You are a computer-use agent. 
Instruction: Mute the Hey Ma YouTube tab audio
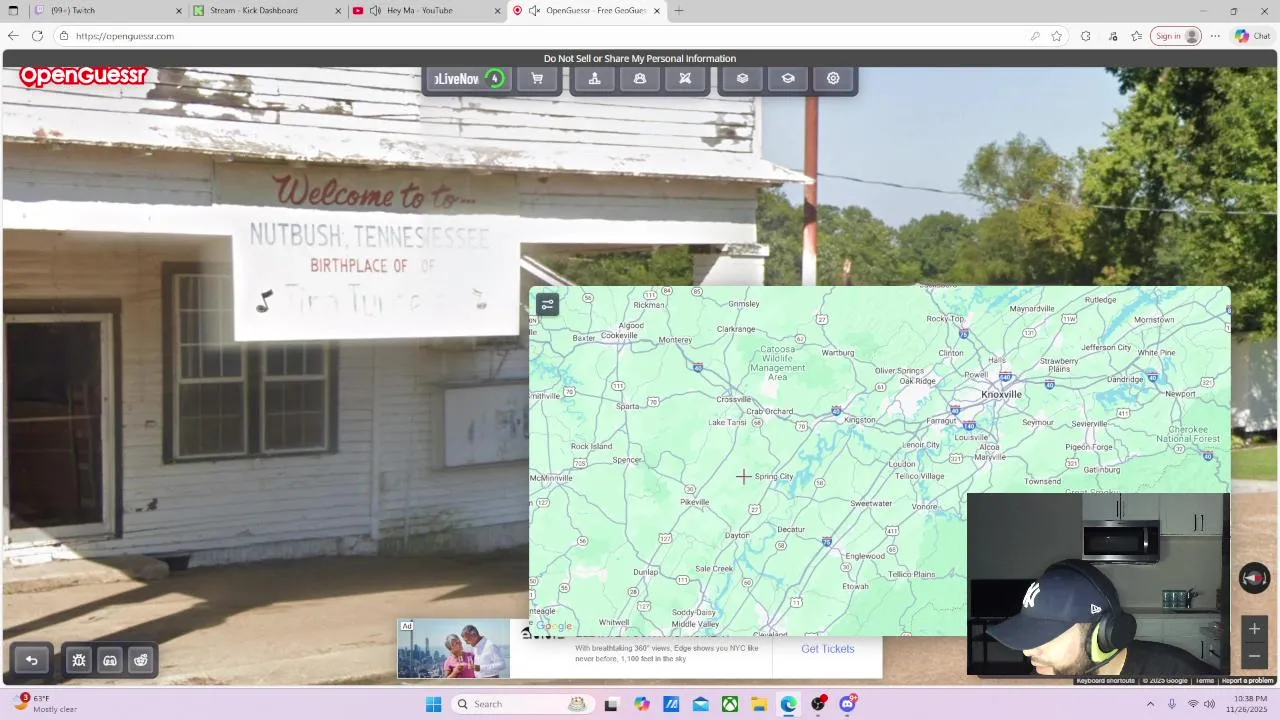375,11
